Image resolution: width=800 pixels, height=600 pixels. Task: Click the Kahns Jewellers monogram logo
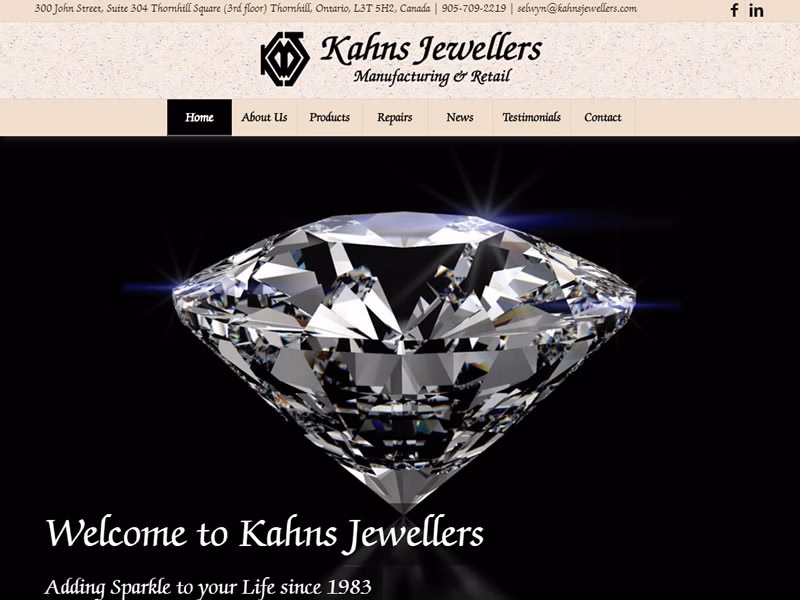click(285, 59)
